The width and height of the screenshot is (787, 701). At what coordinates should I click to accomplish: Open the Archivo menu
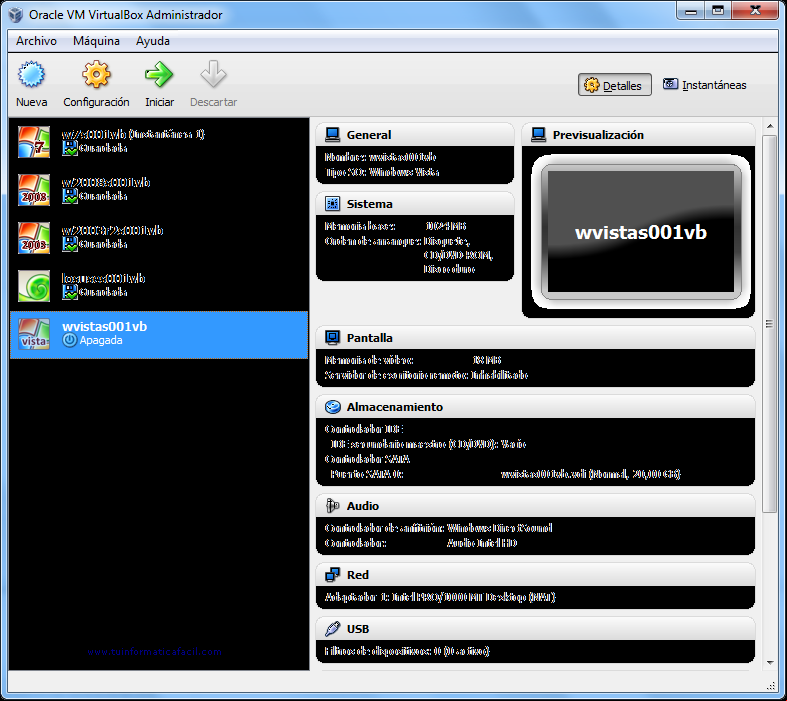click(36, 41)
